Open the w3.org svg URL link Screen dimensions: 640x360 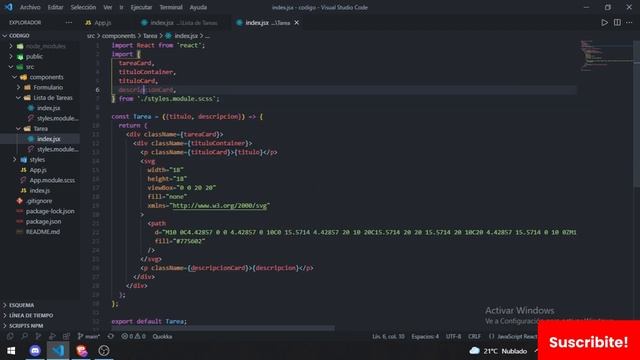[x=220, y=206]
